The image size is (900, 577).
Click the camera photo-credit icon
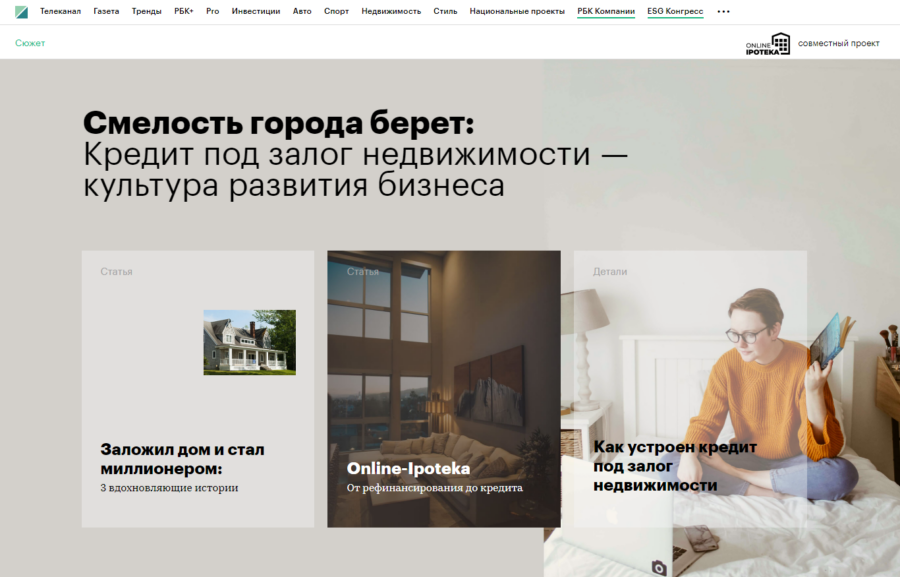pyautogui.click(x=661, y=567)
